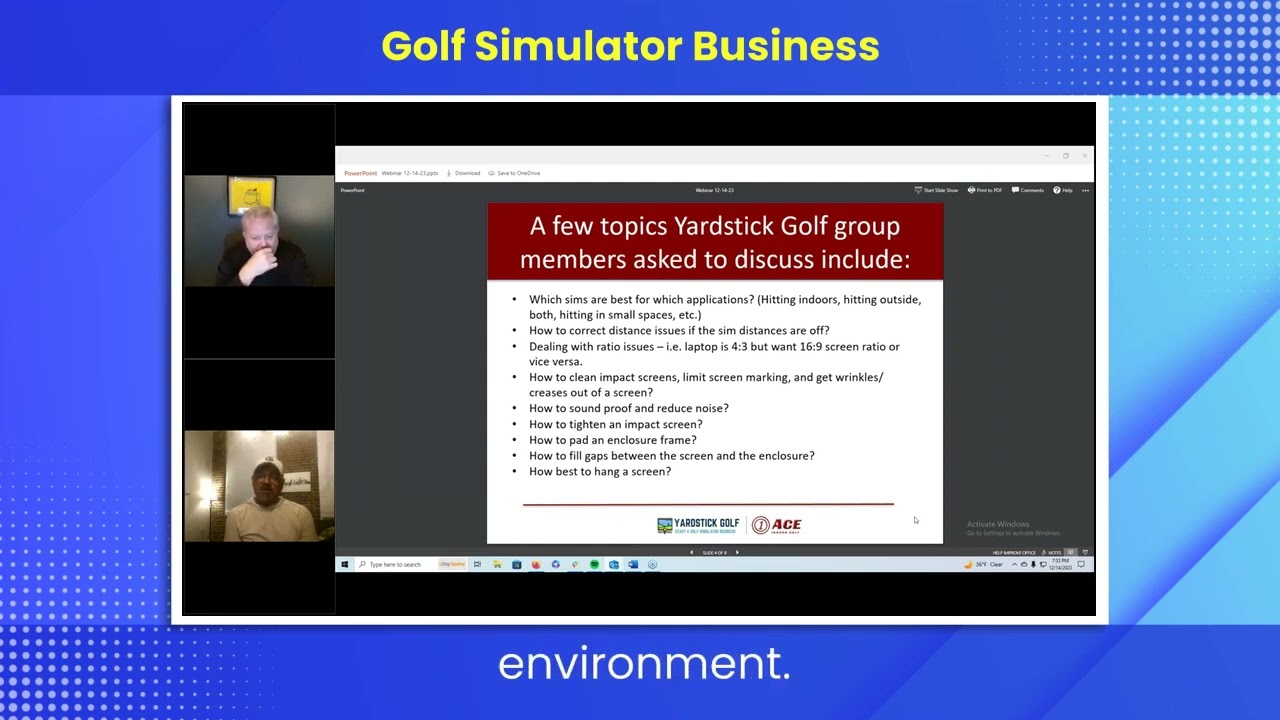
Task: Open the three-dots more options menu
Action: (x=1085, y=190)
